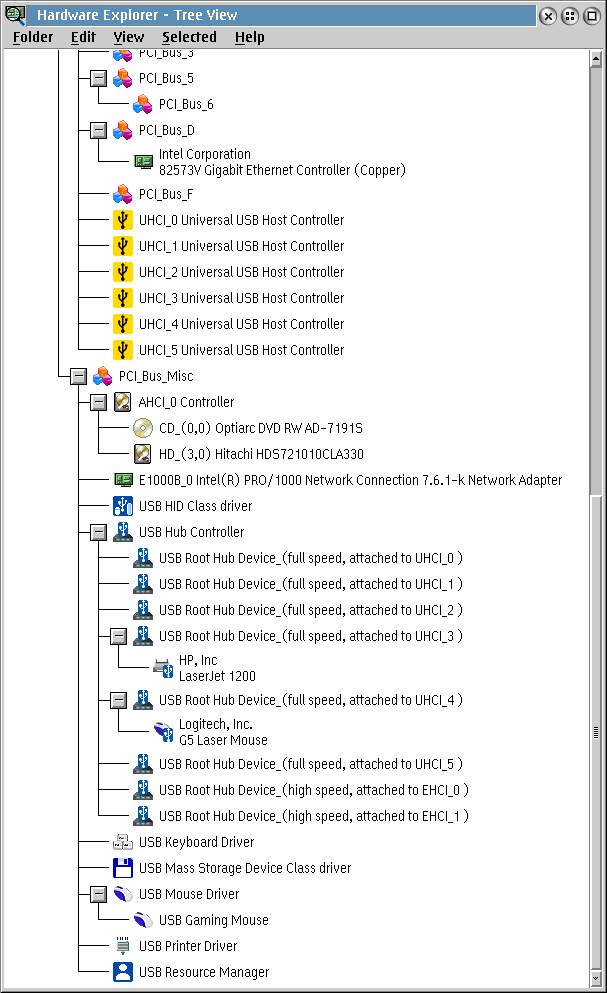Collapse the AHCI_0 Controller node
607x993 pixels.
98,402
